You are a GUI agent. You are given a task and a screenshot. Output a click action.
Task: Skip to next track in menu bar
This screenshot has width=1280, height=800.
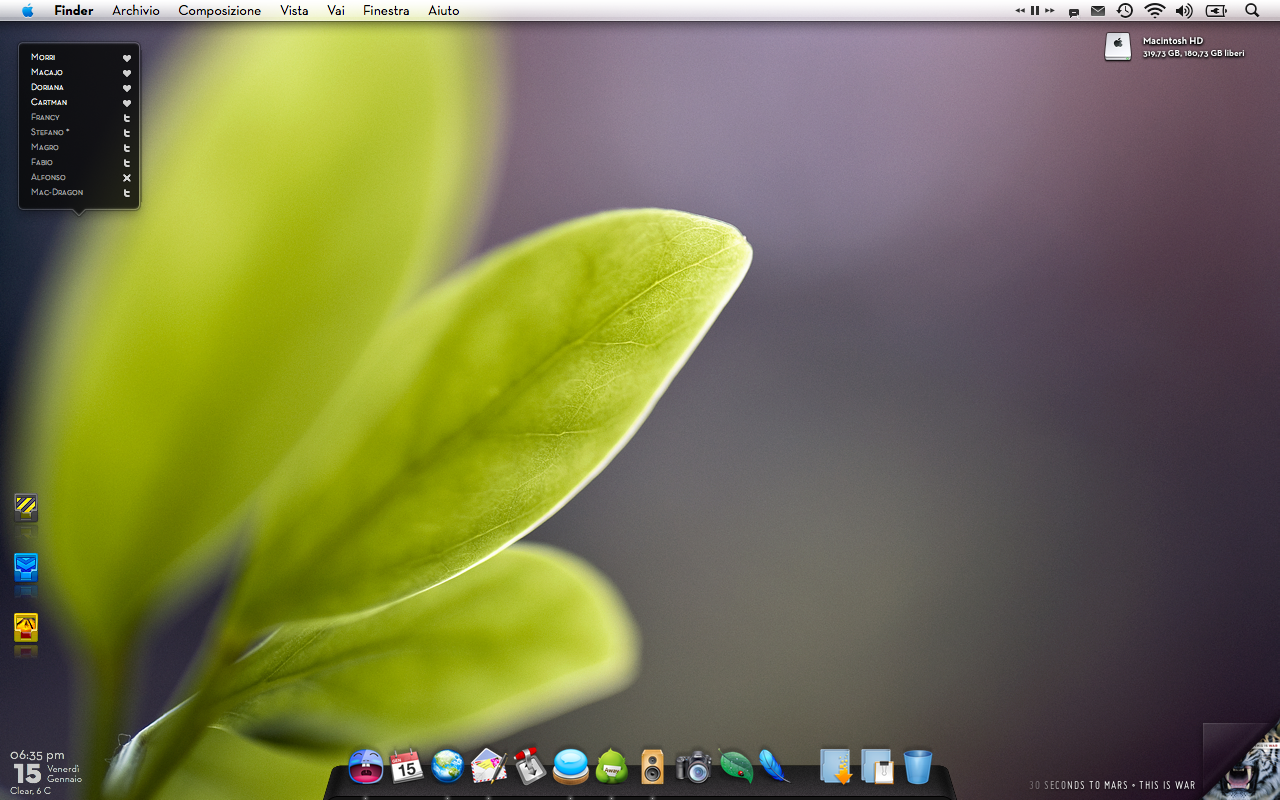(1049, 10)
